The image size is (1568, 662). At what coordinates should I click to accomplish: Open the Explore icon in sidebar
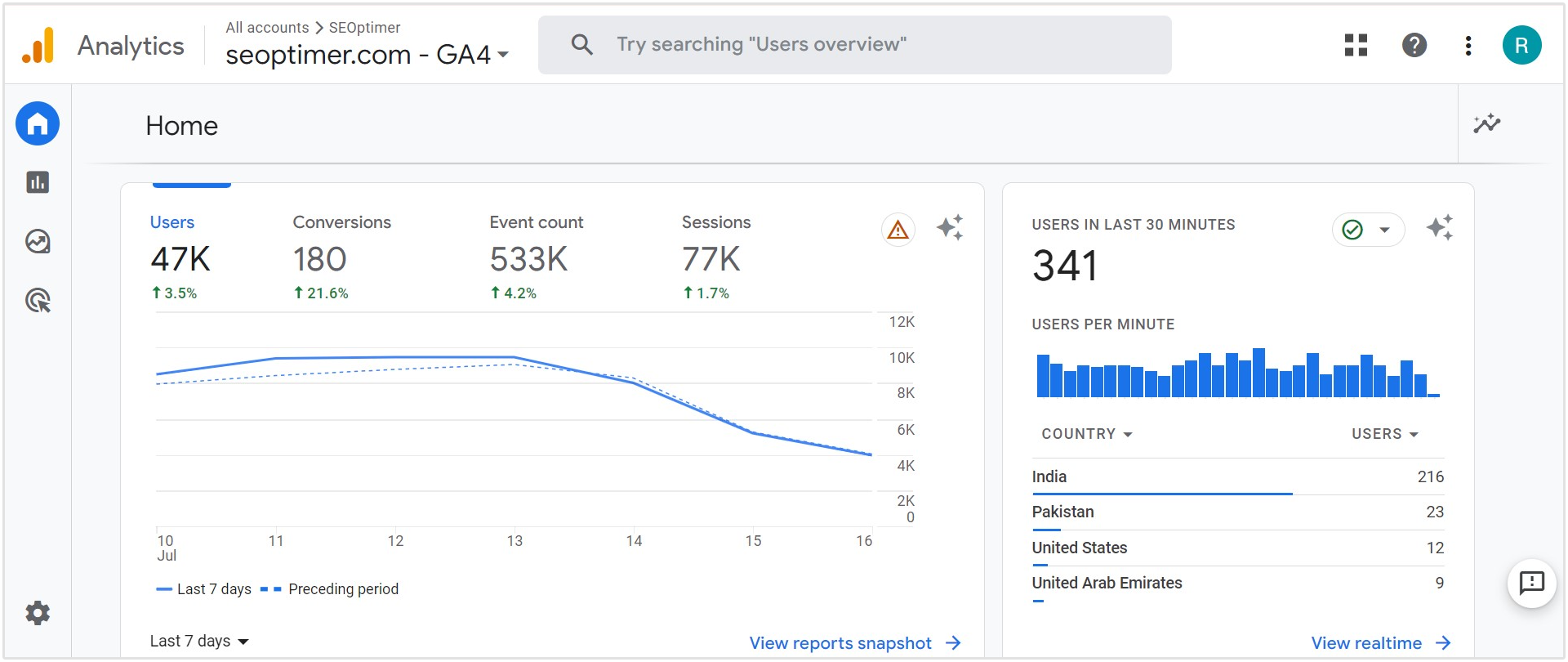coord(38,242)
